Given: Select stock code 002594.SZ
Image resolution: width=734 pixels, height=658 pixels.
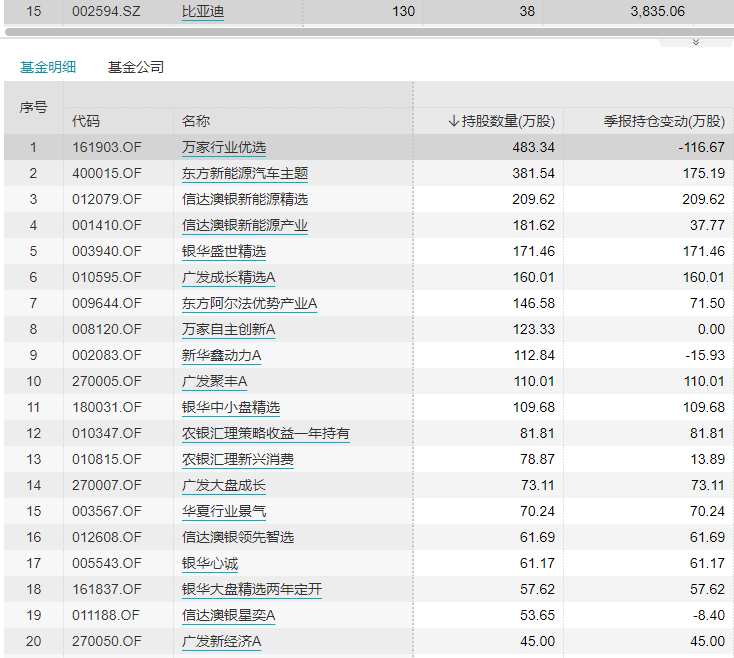Looking at the screenshot, I should [106, 11].
